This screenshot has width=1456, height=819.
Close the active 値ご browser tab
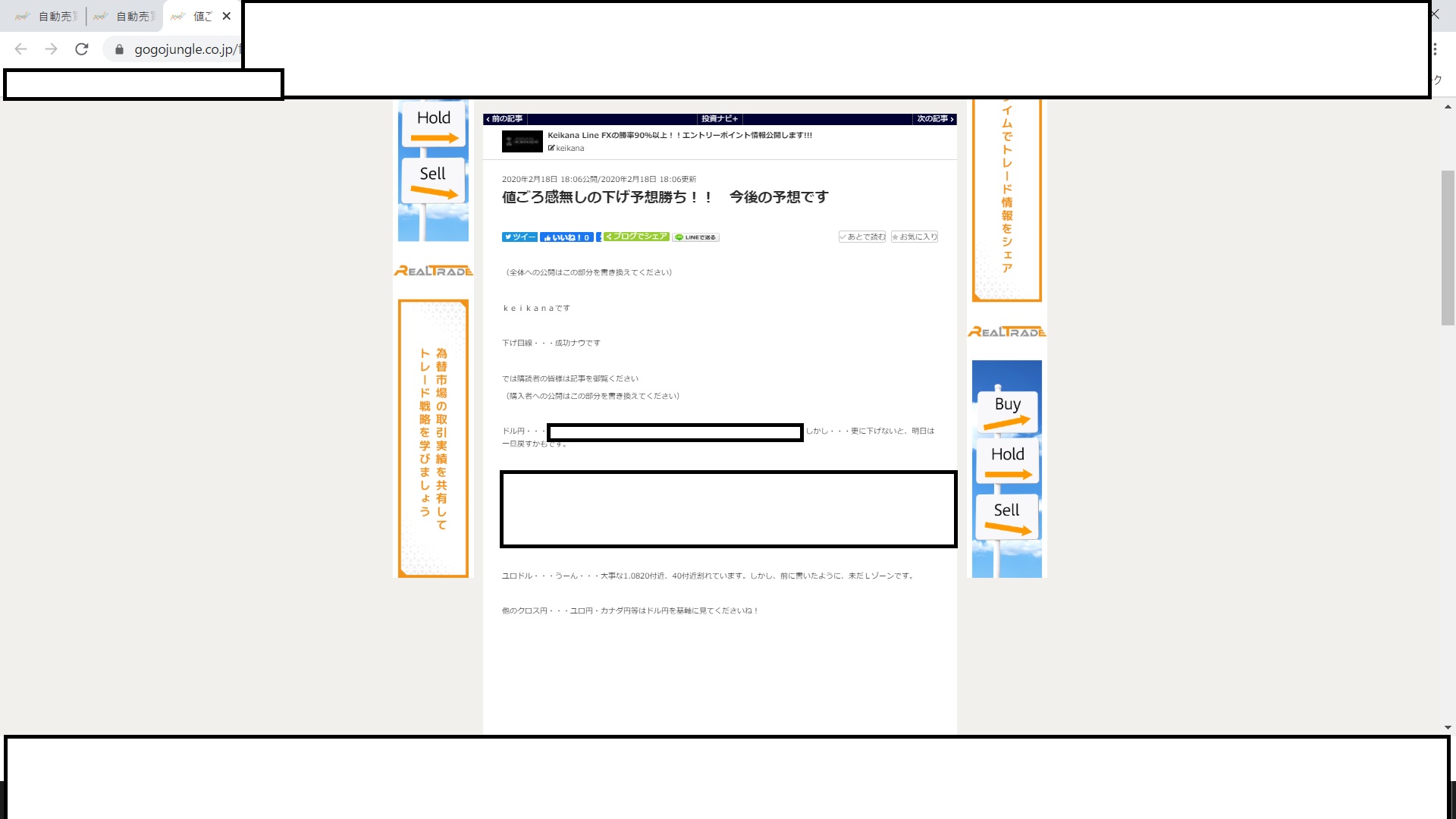(226, 16)
